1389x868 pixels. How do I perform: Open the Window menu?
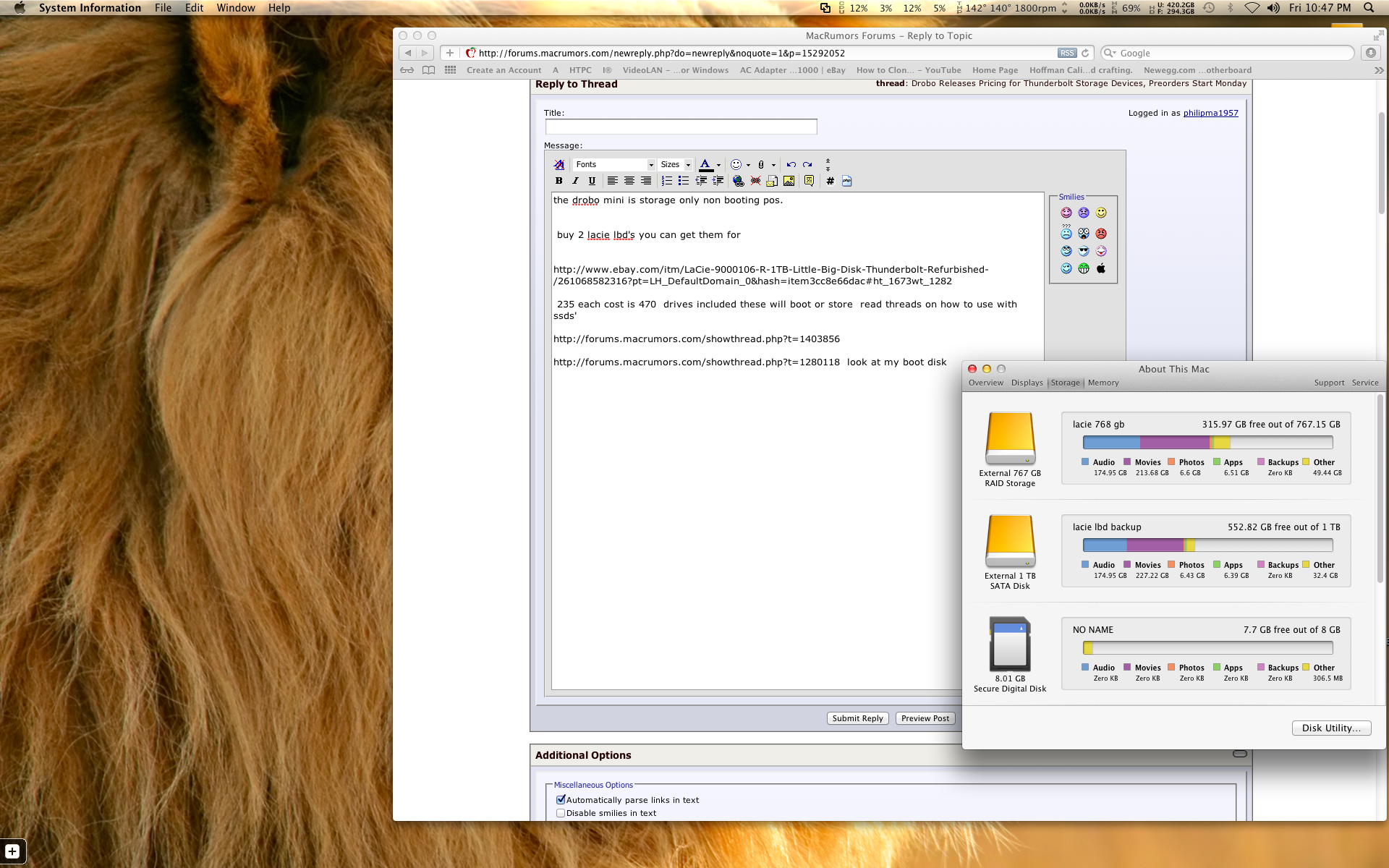point(236,8)
